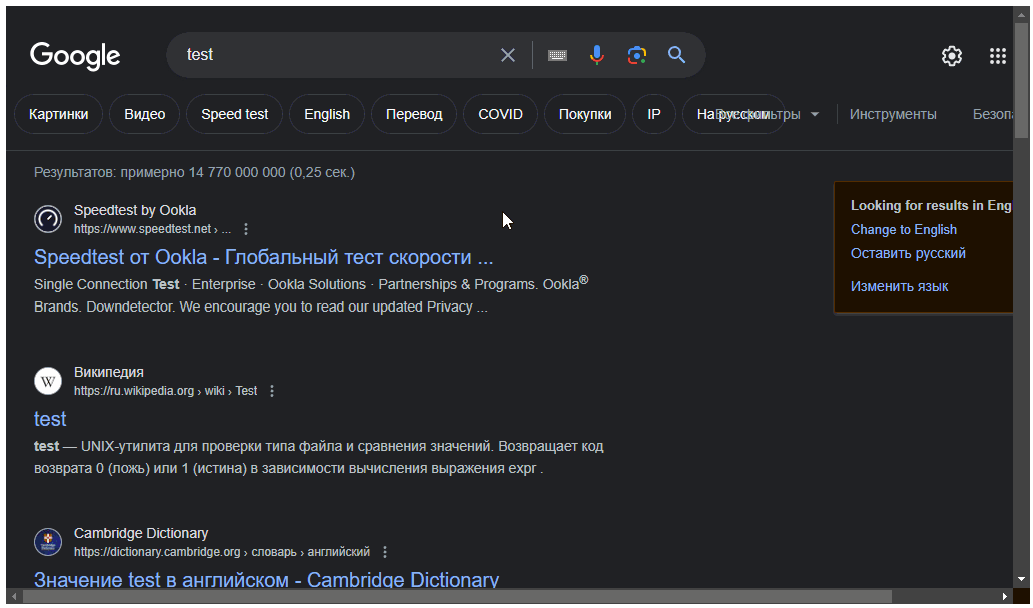Open the Speedtest от Ookla result title
The height and width of the screenshot is (608, 1033).
click(264, 257)
